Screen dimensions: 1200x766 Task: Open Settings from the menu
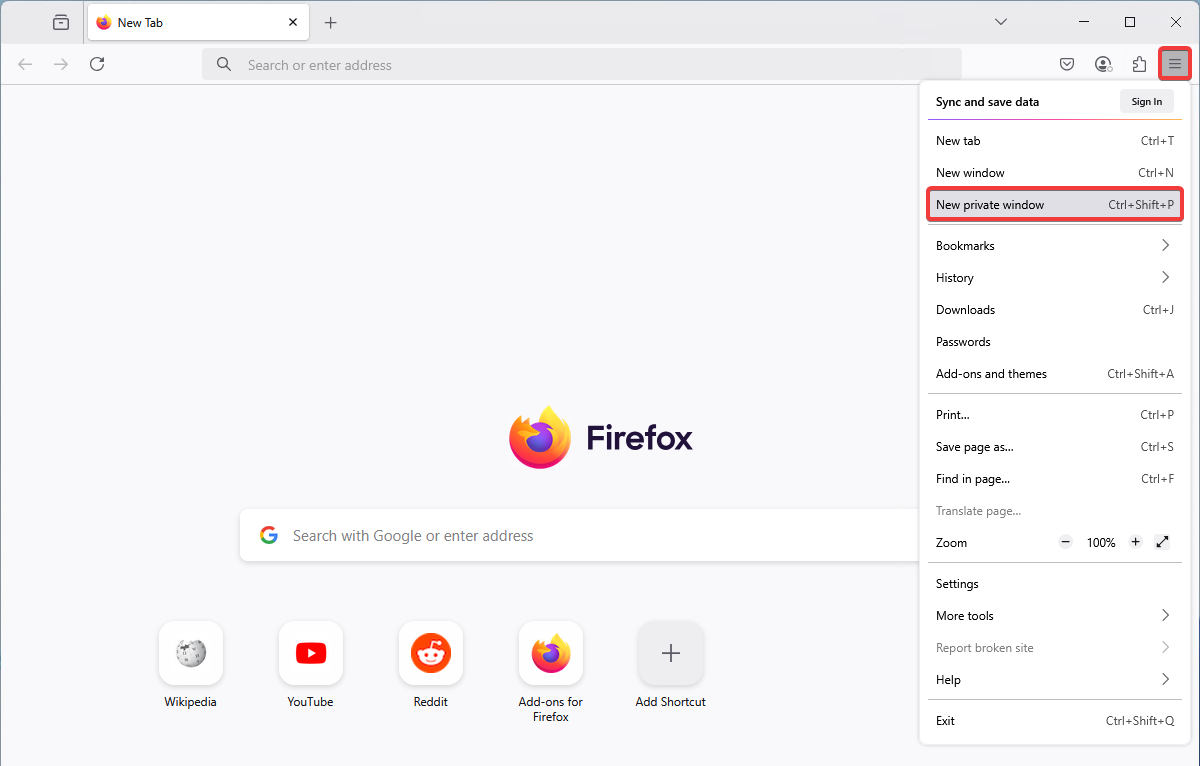pyautogui.click(x=1055, y=584)
